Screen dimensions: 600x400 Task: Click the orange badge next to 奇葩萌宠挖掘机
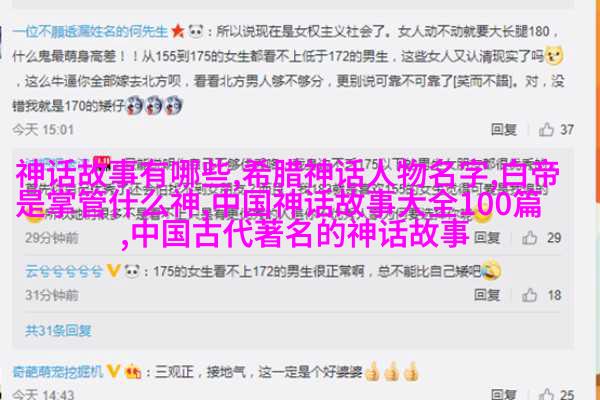click(x=133, y=371)
